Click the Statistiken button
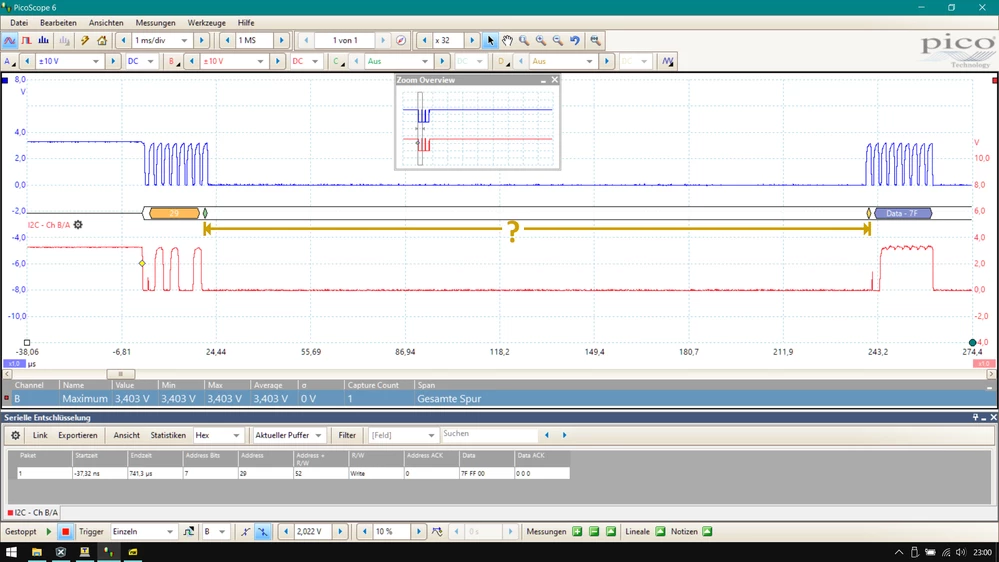 point(168,435)
